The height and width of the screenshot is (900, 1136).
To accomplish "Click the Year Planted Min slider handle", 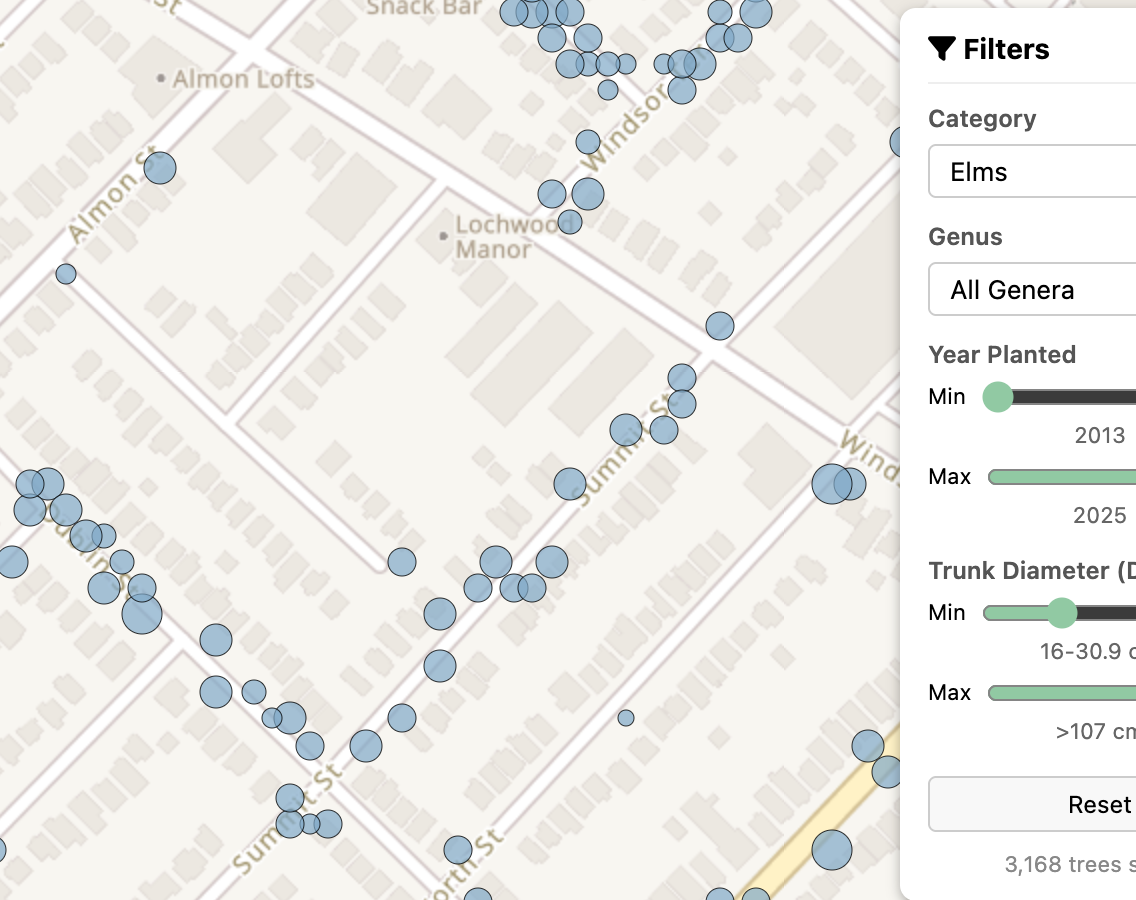I will tap(997, 397).
